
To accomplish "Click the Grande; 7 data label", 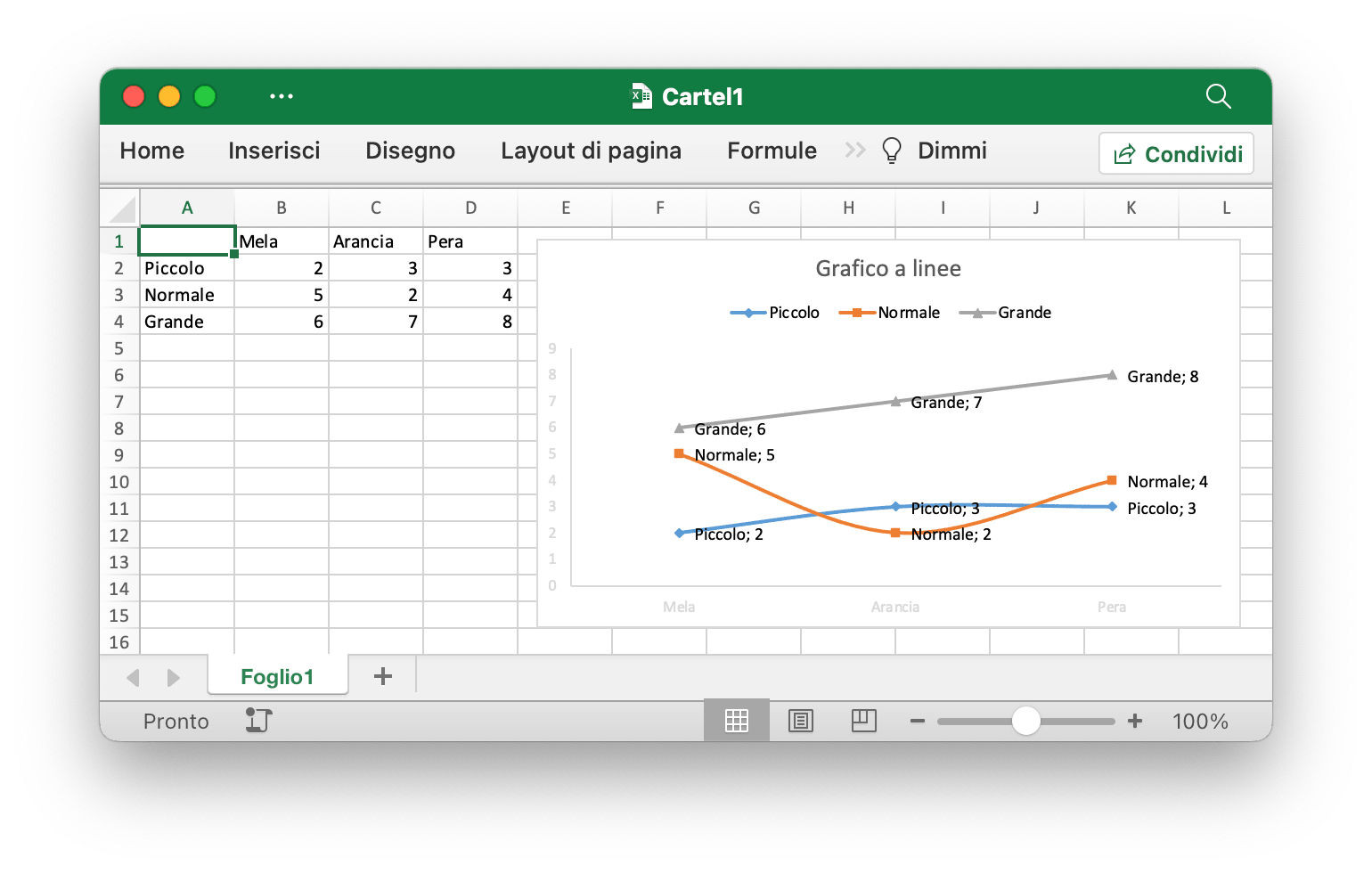I will 946,403.
